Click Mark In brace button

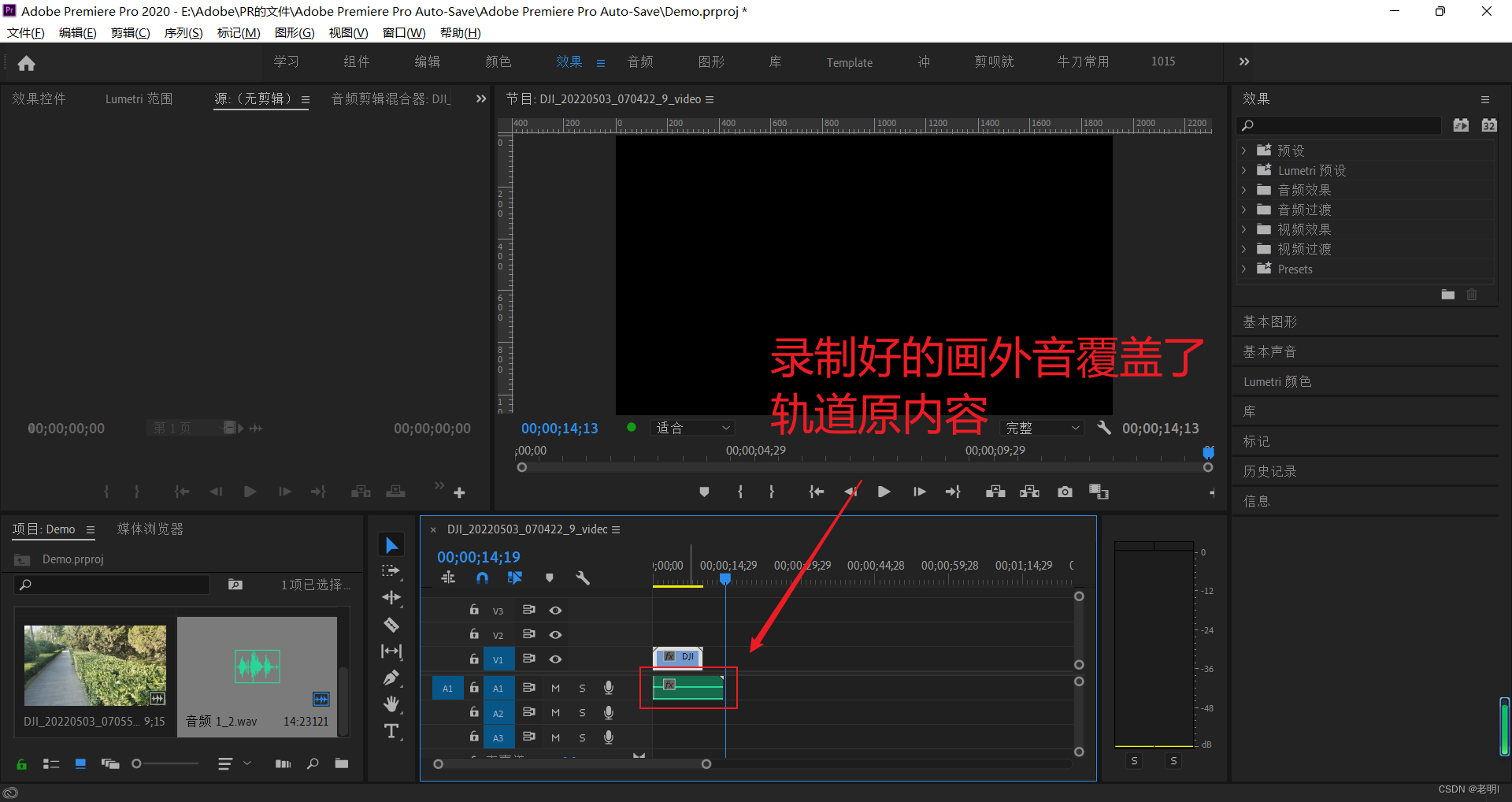pos(740,492)
